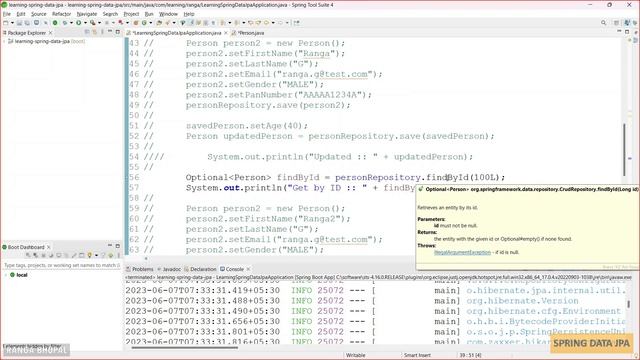The height and width of the screenshot is (360, 640).
Task: Close the Package Explorer view
Action: click(51, 33)
